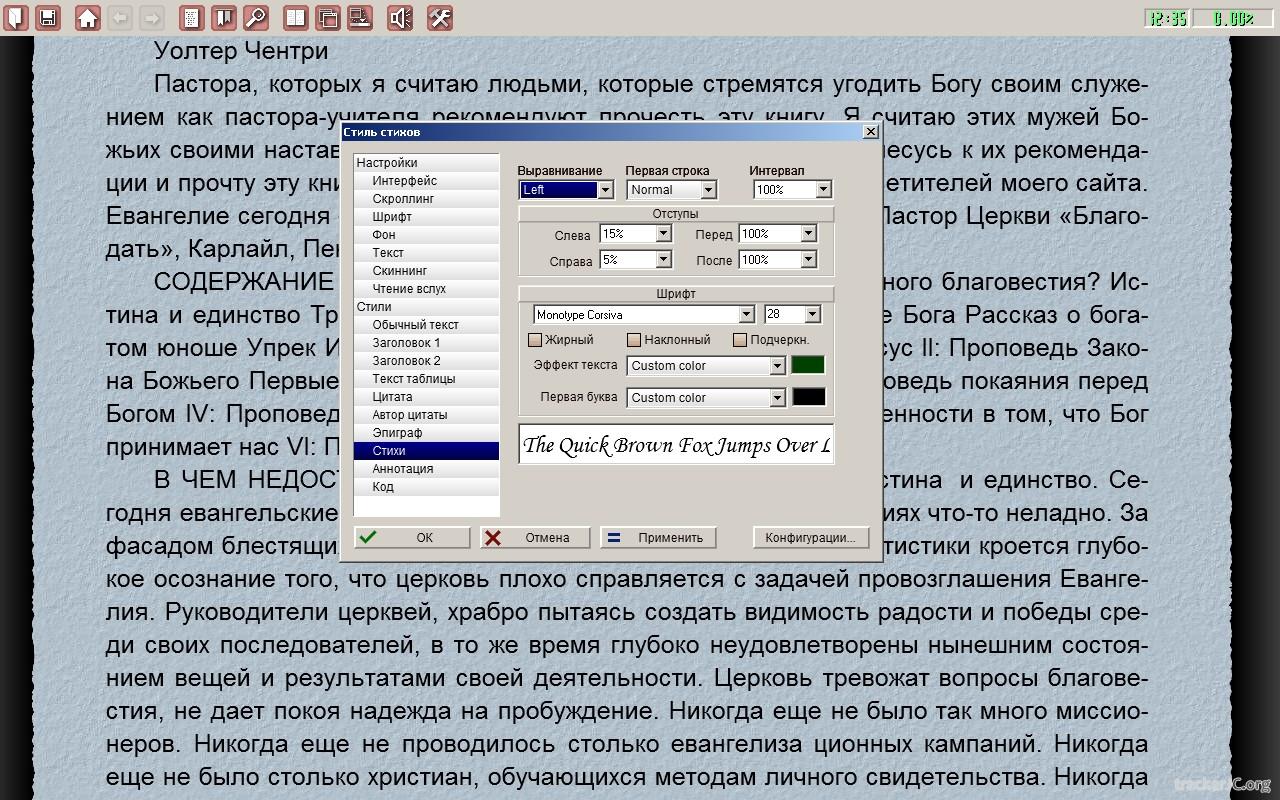The height and width of the screenshot is (800, 1280).
Task: Click the Конфигурации... button
Action: [x=810, y=537]
